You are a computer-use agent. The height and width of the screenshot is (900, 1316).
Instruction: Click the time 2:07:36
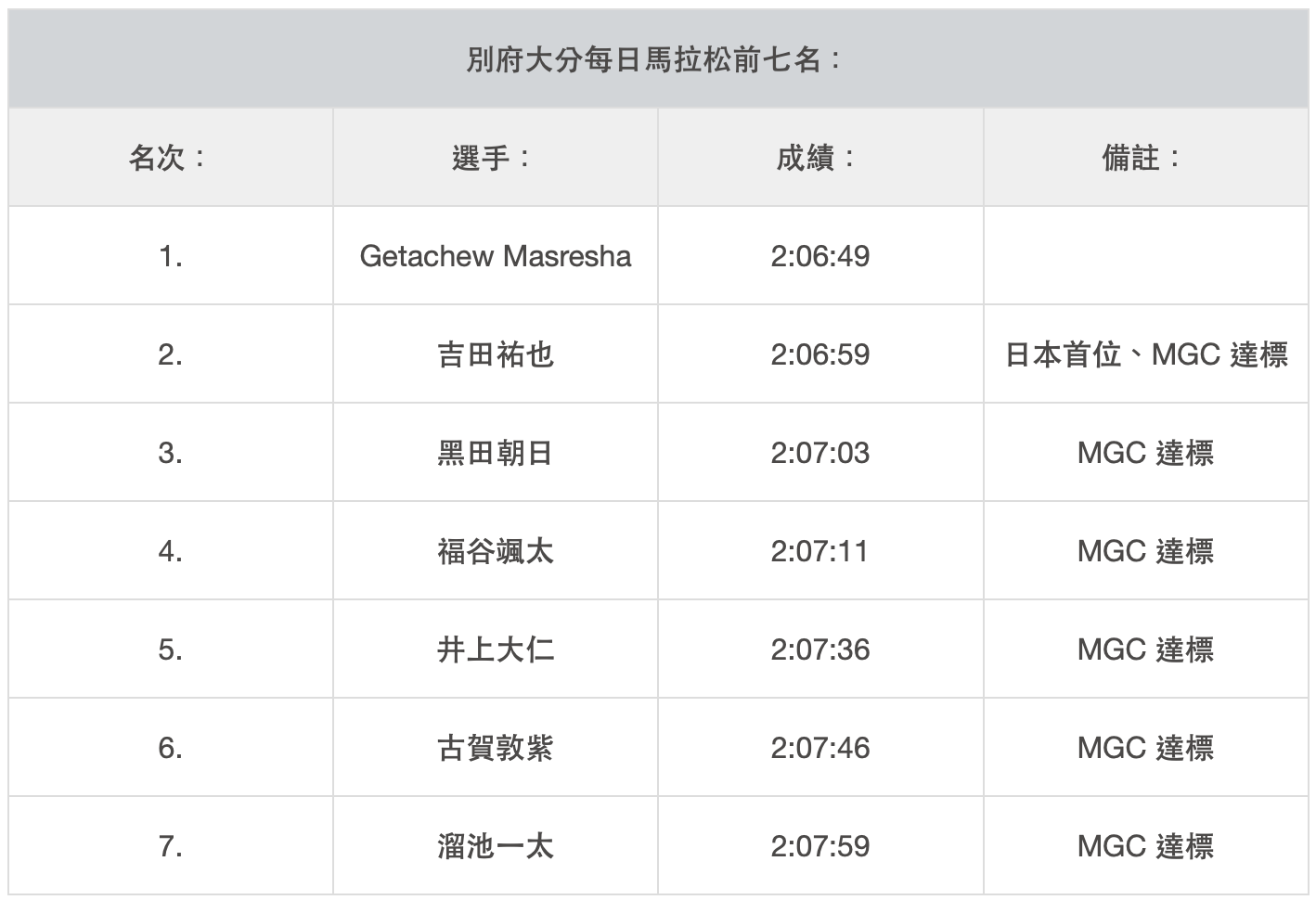[819, 649]
